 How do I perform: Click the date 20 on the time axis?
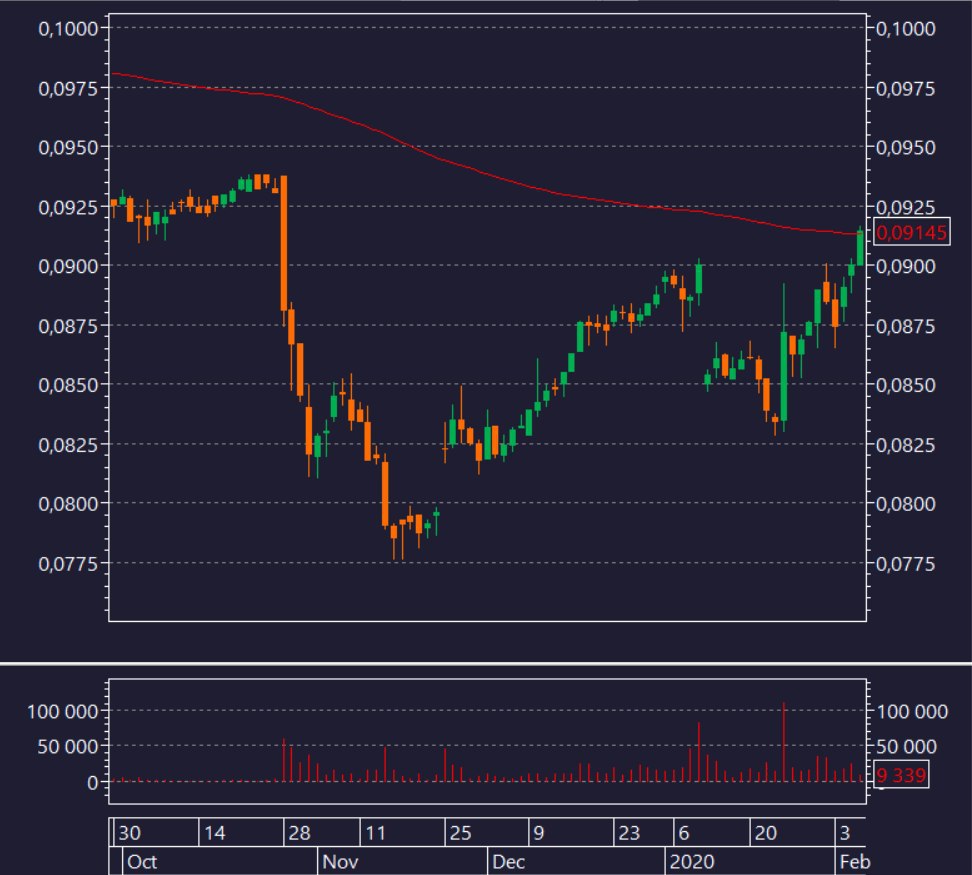[766, 833]
